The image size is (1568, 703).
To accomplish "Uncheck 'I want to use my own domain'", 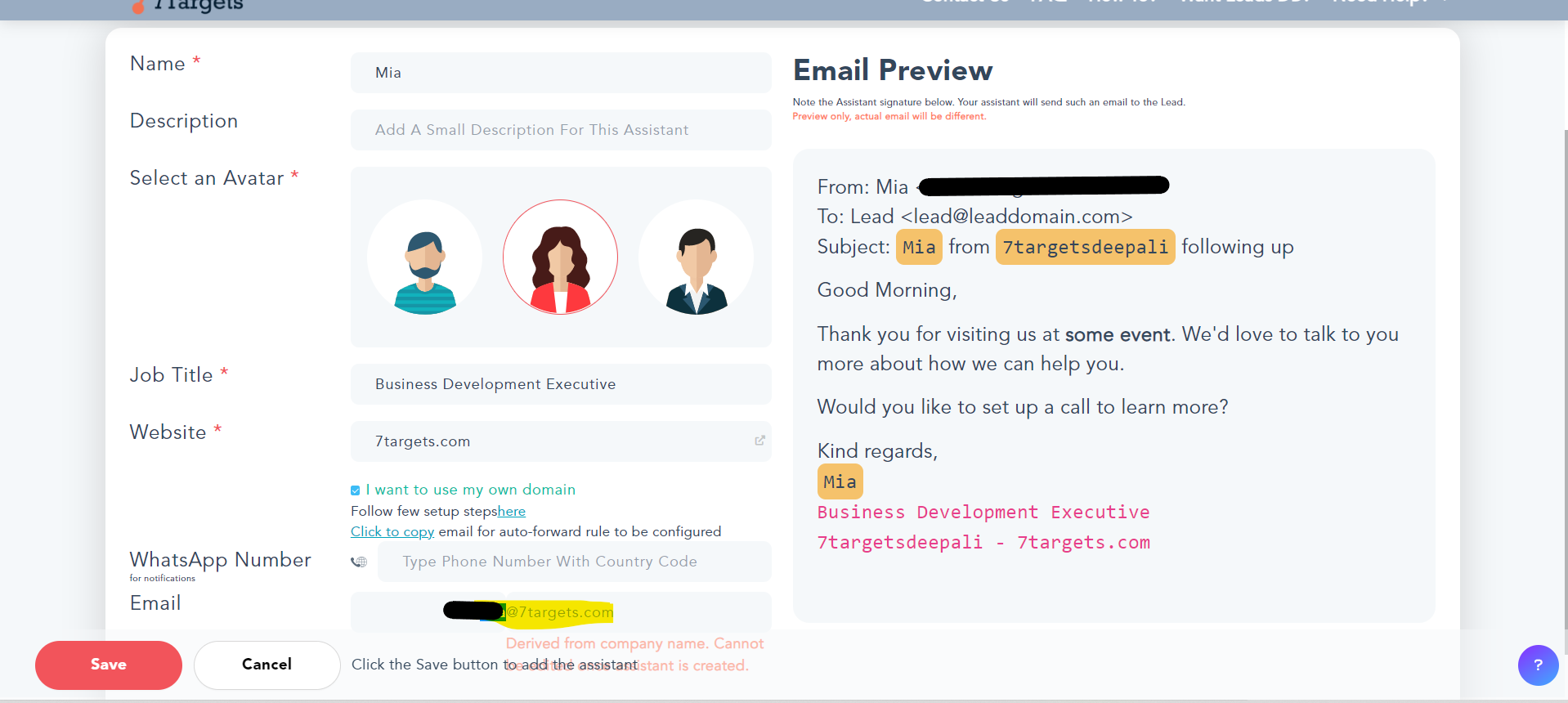I will (x=356, y=490).
